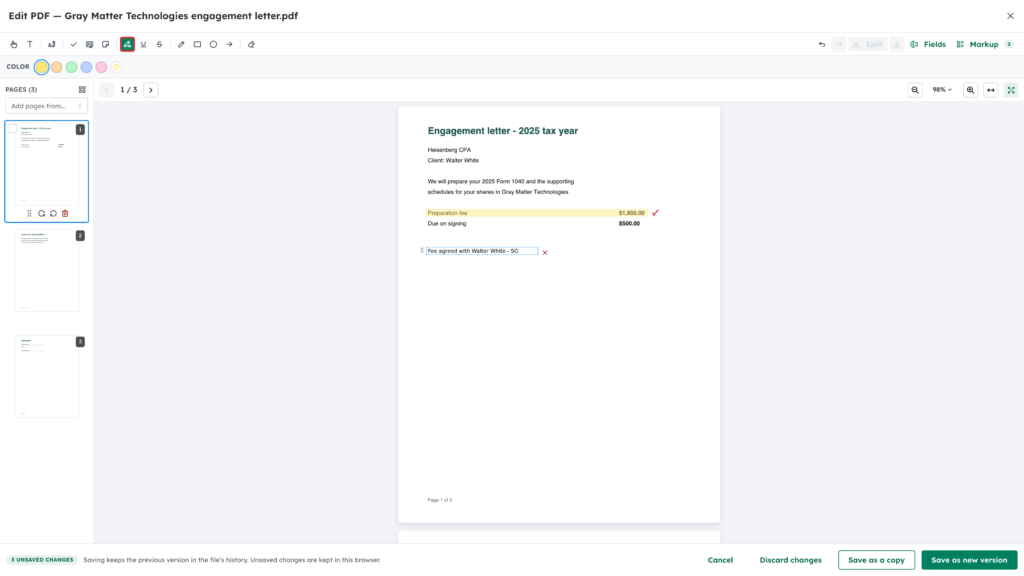1024x576 pixels.
Task: Select the hand pan tool
Action: coord(14,44)
